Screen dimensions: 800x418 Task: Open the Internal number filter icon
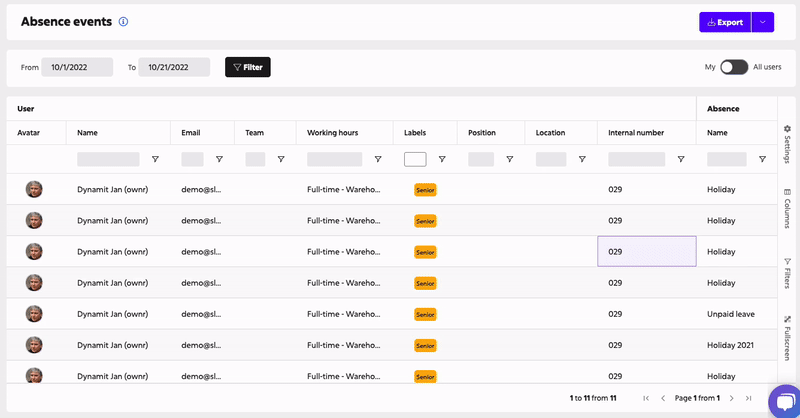pyautogui.click(x=681, y=159)
